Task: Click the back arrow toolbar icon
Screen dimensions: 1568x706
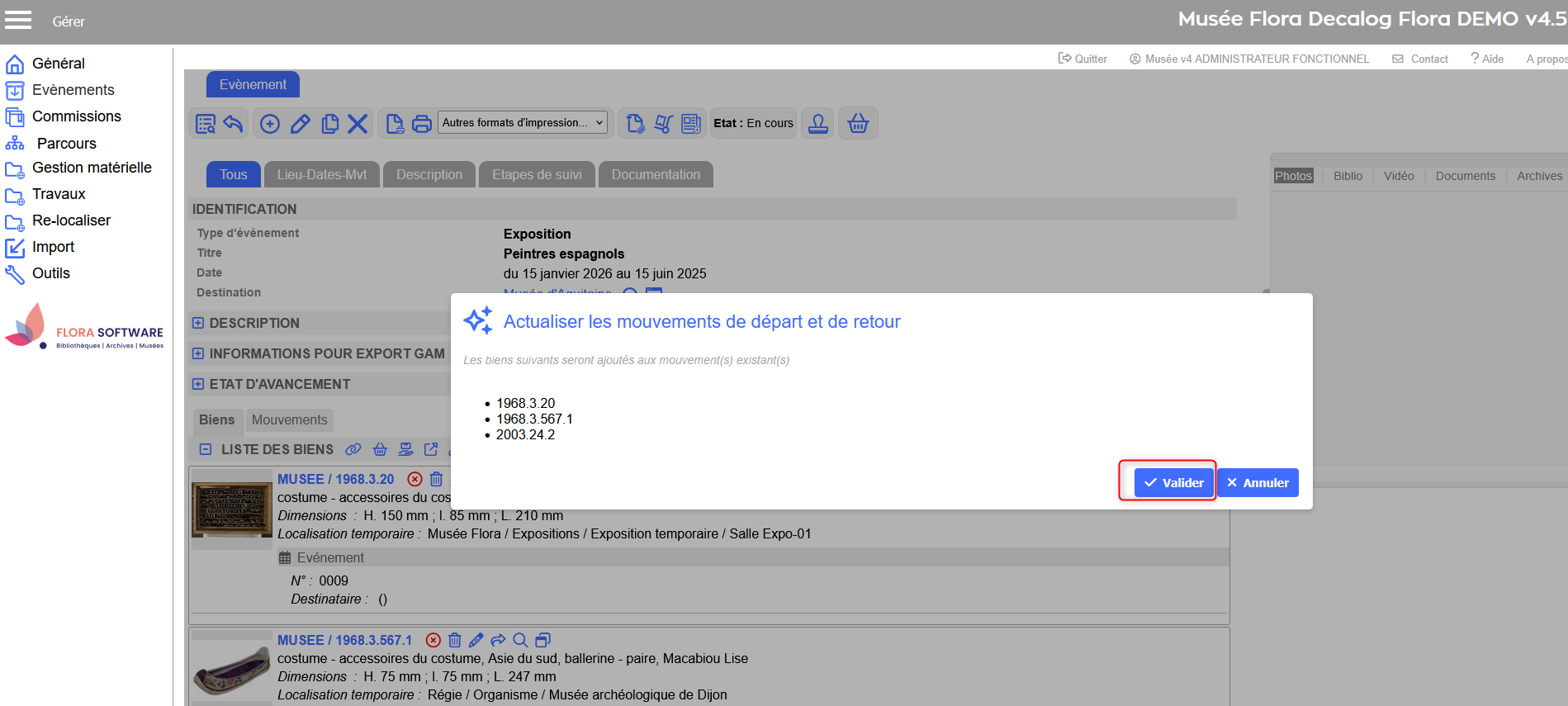Action: (x=234, y=124)
